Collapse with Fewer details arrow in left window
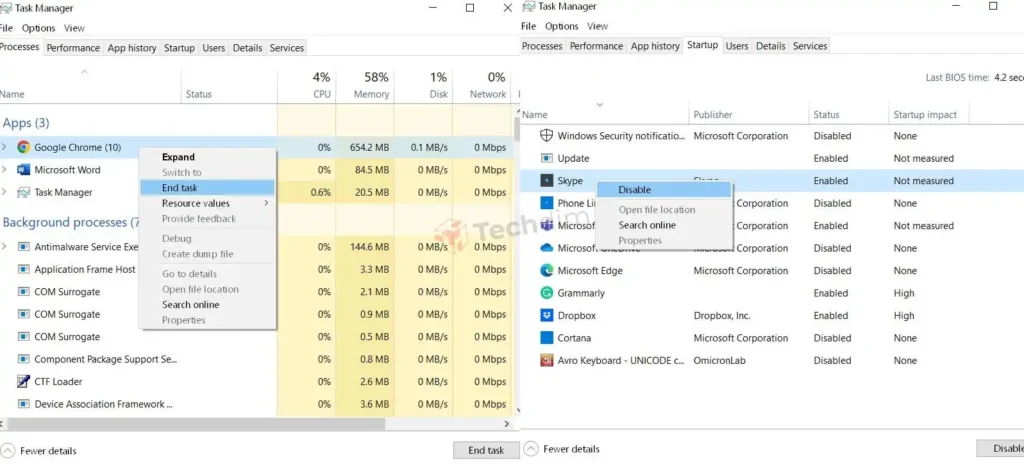Screen dimensions: 1024x464 tap(8, 450)
